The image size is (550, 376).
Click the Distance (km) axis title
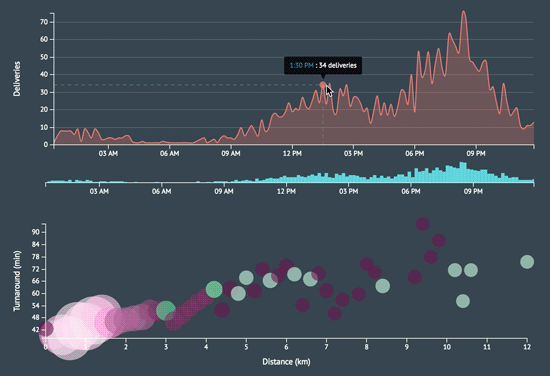click(286, 362)
